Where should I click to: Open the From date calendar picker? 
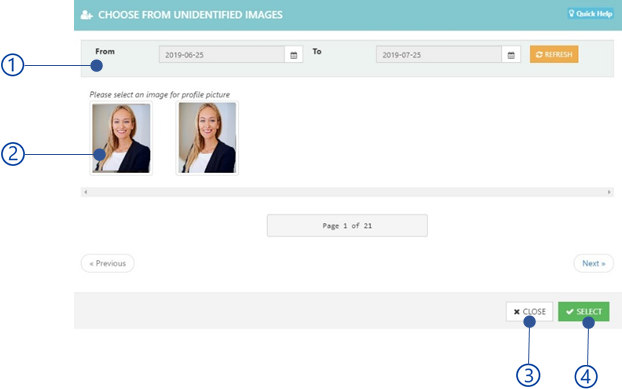tap(294, 55)
